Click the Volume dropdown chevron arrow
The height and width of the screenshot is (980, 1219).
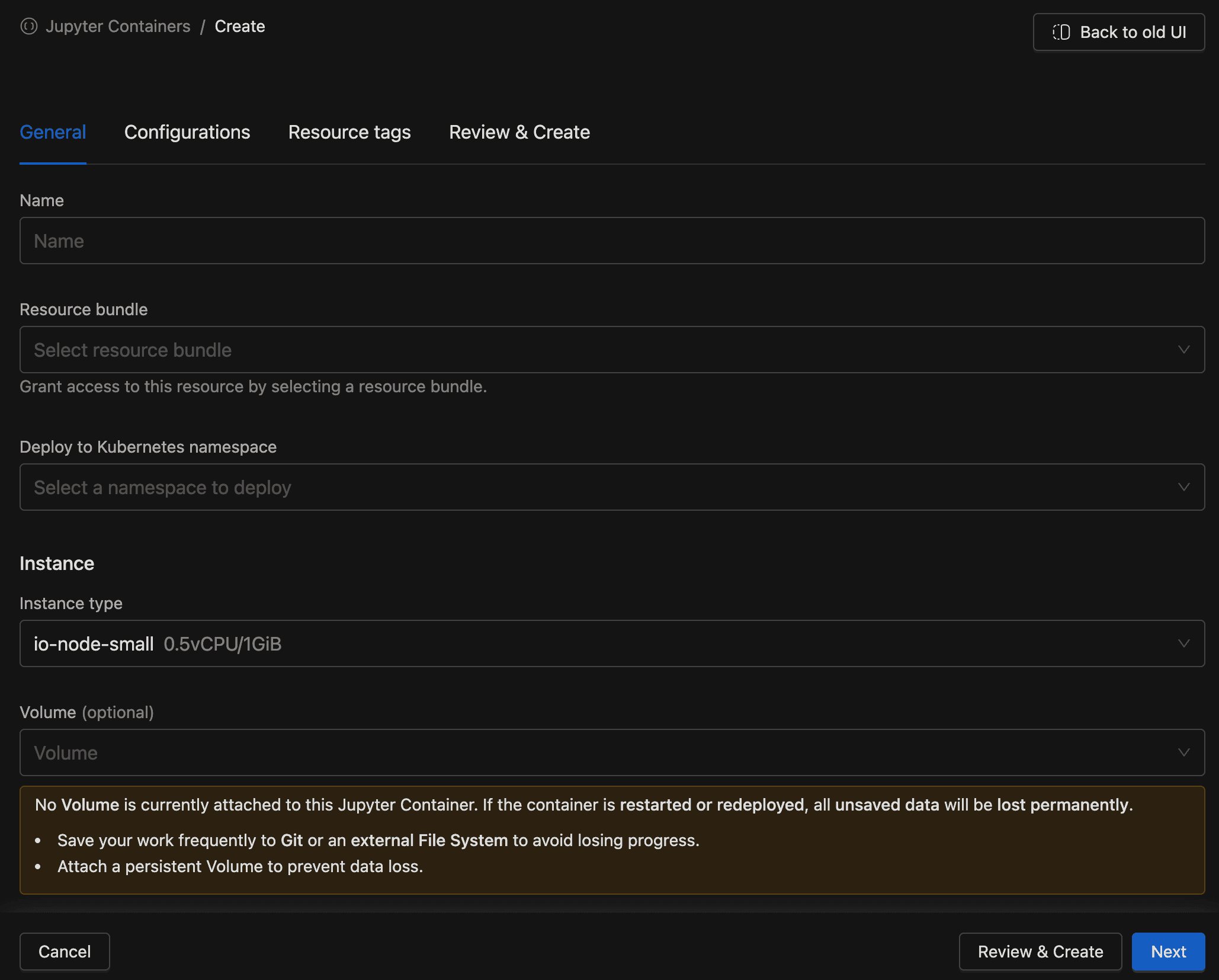[1183, 752]
